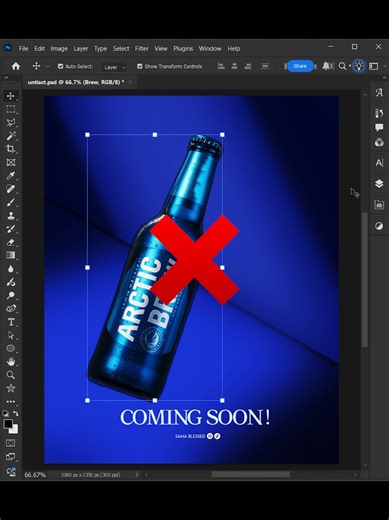
Task: Expand the status bar info arrow
Action: tap(137, 475)
